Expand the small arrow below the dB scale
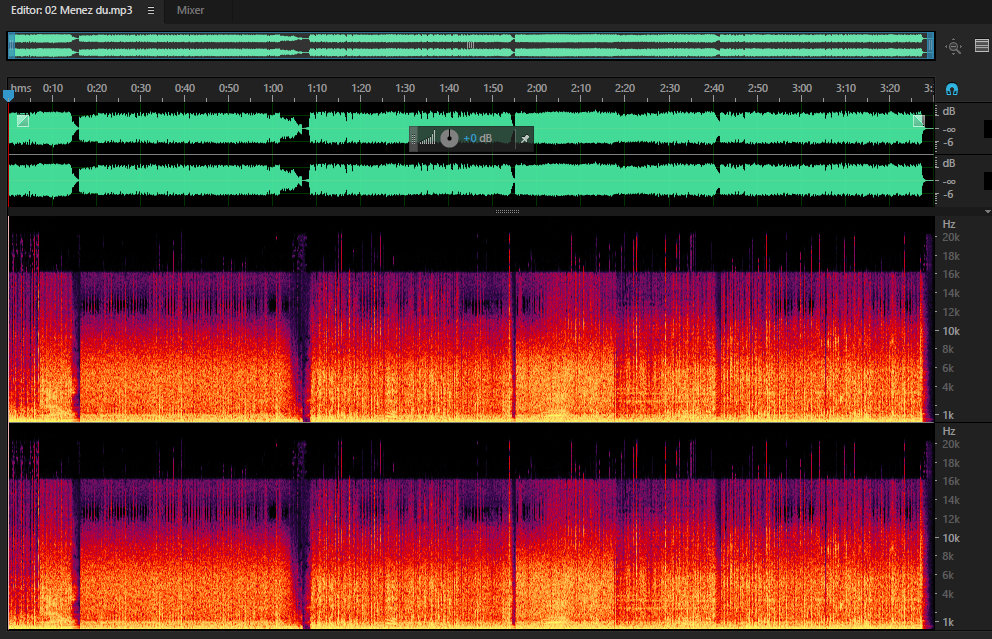The image size is (992, 639). [x=988, y=211]
